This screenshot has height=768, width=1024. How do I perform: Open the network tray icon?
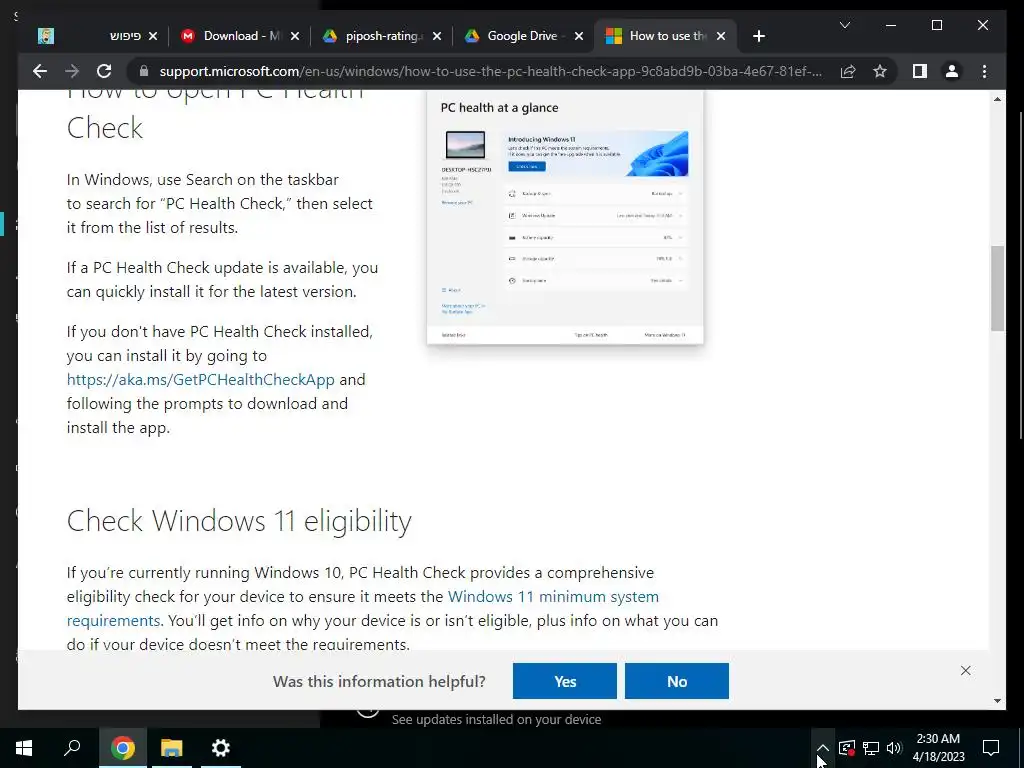pyautogui.click(x=871, y=748)
